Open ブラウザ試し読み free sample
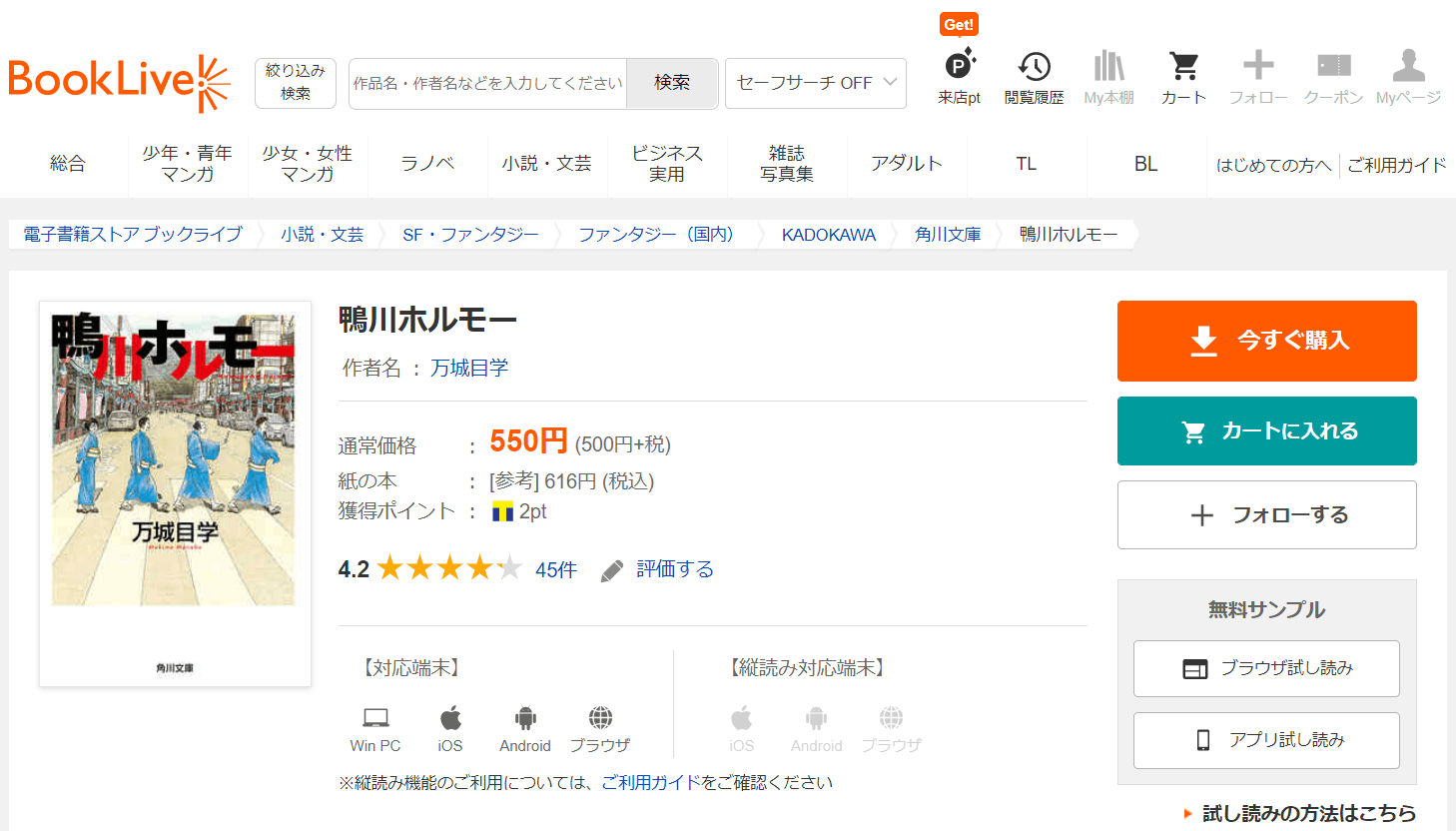Screen dimensions: 1456x831 [x=1266, y=668]
